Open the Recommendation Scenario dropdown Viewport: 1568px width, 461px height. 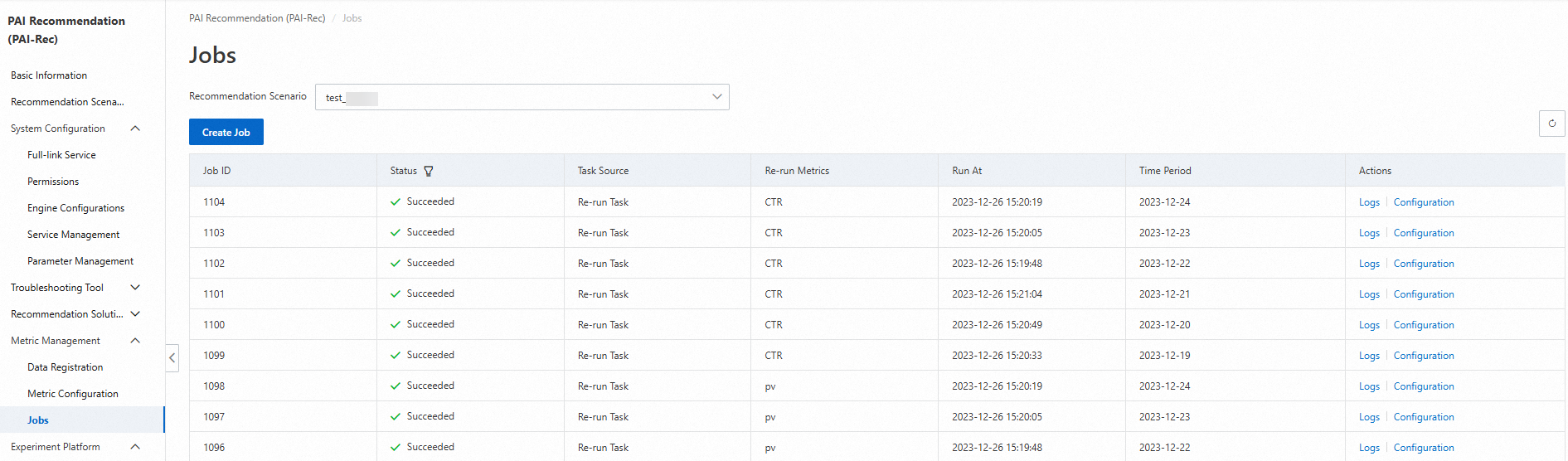522,97
